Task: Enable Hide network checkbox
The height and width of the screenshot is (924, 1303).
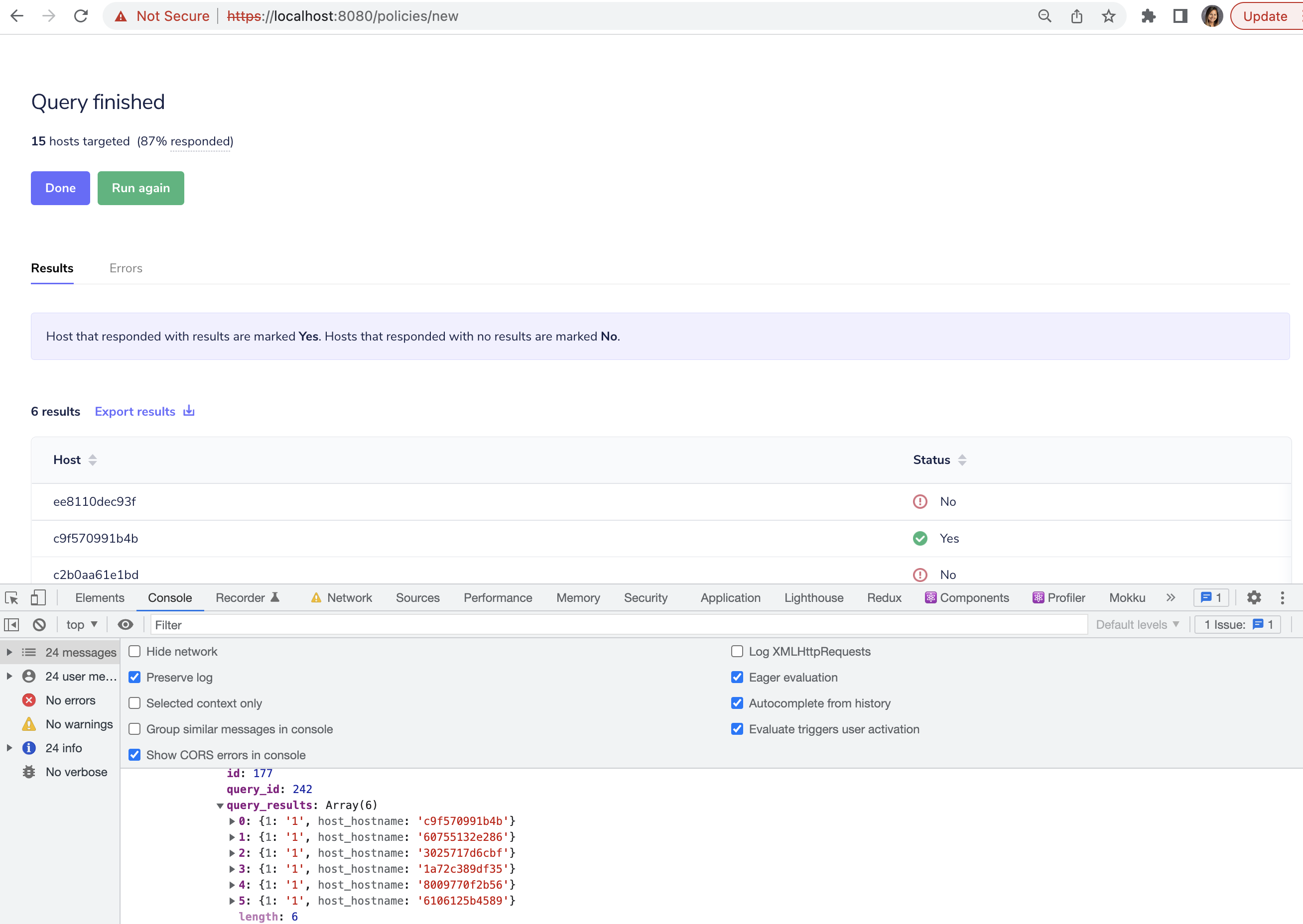Action: [x=135, y=652]
